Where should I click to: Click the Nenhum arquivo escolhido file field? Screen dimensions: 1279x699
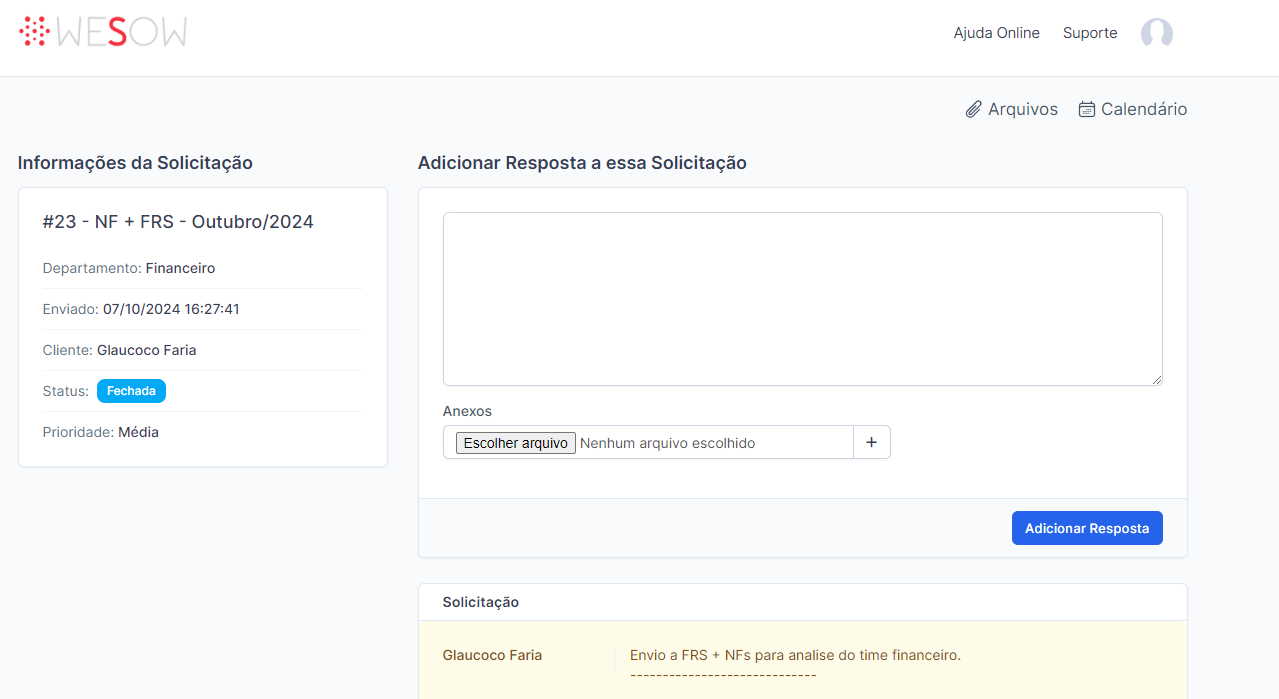(x=648, y=442)
